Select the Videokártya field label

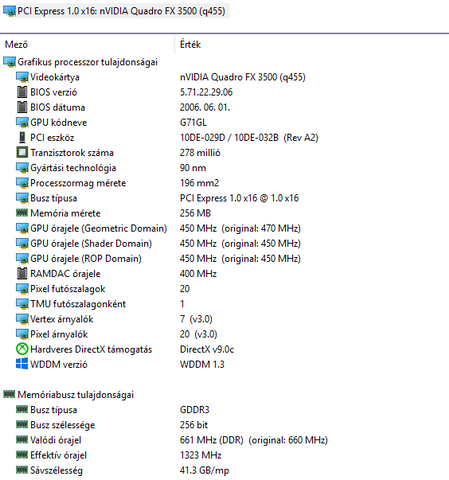click(x=55, y=77)
